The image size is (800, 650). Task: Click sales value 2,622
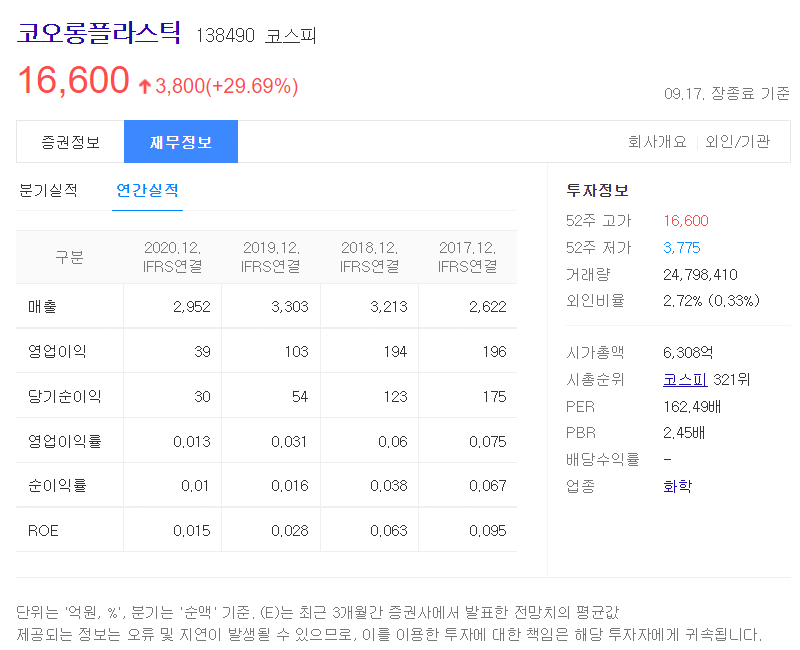[x=488, y=306]
